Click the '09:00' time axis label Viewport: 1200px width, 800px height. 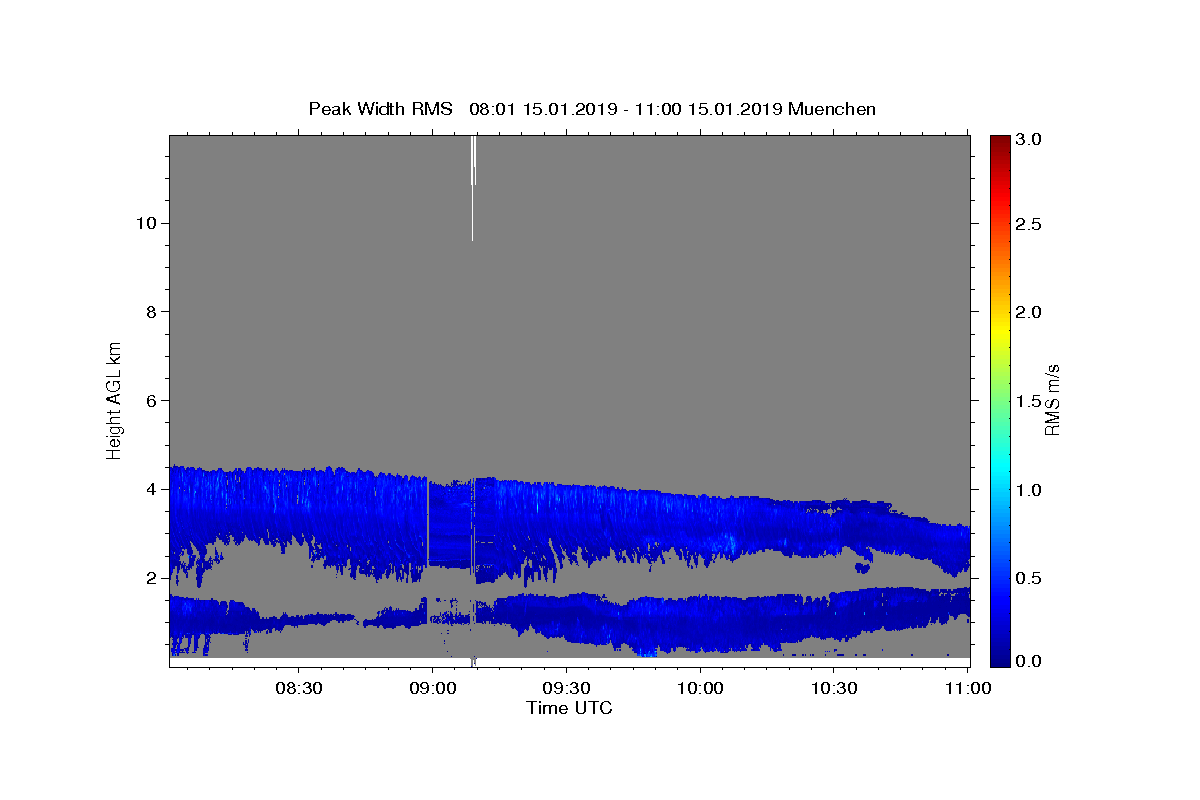point(433,688)
